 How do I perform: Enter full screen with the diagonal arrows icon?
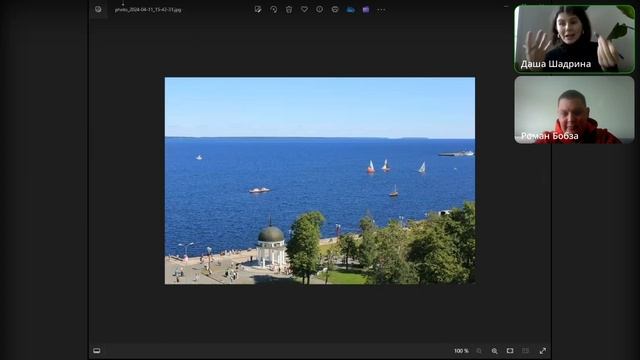[542, 351]
